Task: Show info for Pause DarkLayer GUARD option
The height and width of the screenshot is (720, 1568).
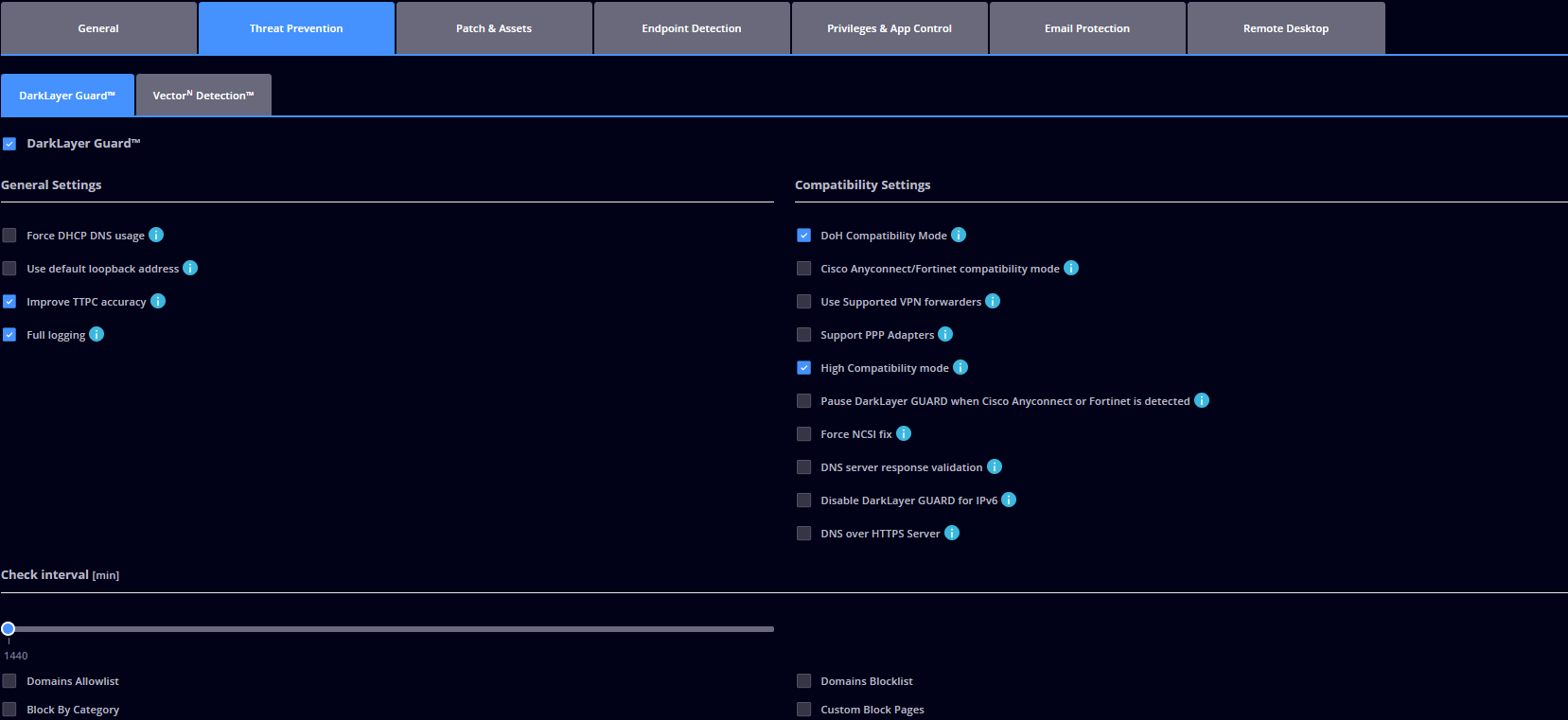Action: click(1202, 400)
